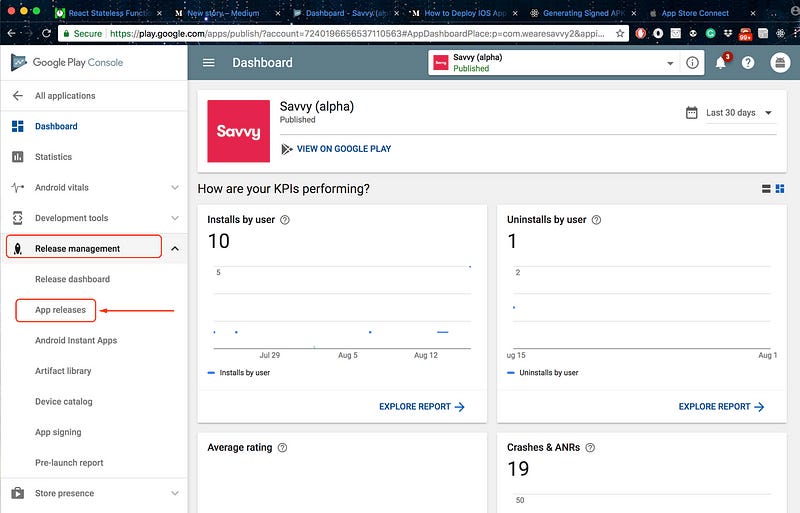Open the account avatar menu

(780, 62)
